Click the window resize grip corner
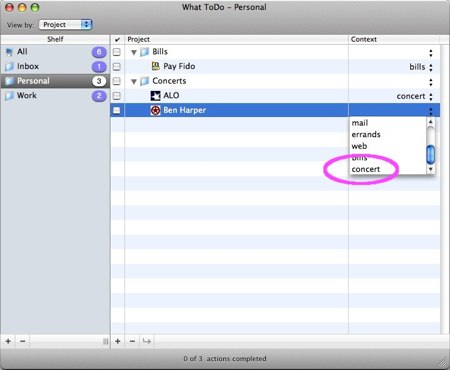The width and height of the screenshot is (450, 370). point(443,362)
